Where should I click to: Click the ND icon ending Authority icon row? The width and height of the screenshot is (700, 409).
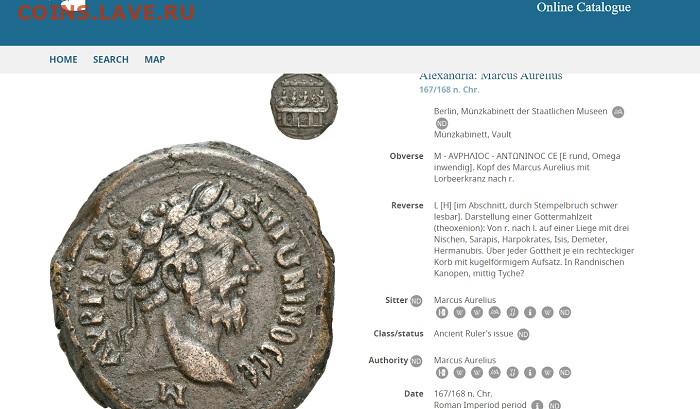pyautogui.click(x=565, y=372)
